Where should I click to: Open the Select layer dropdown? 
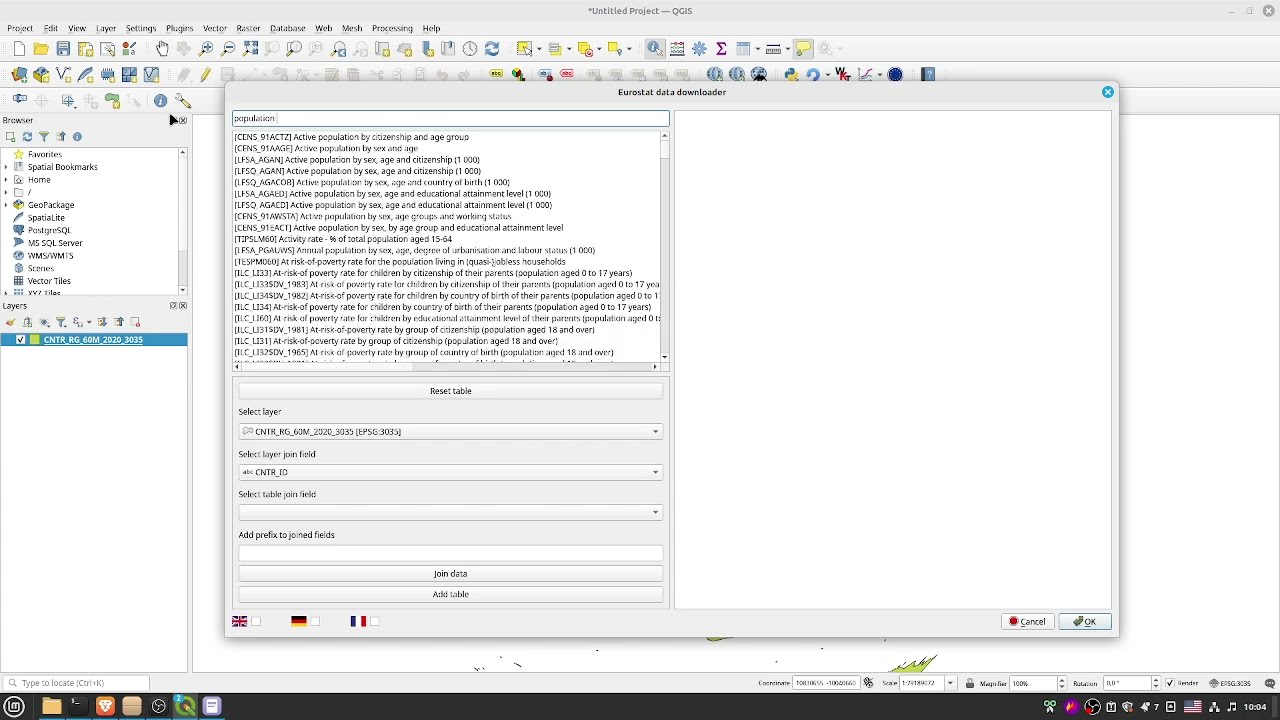(450, 431)
